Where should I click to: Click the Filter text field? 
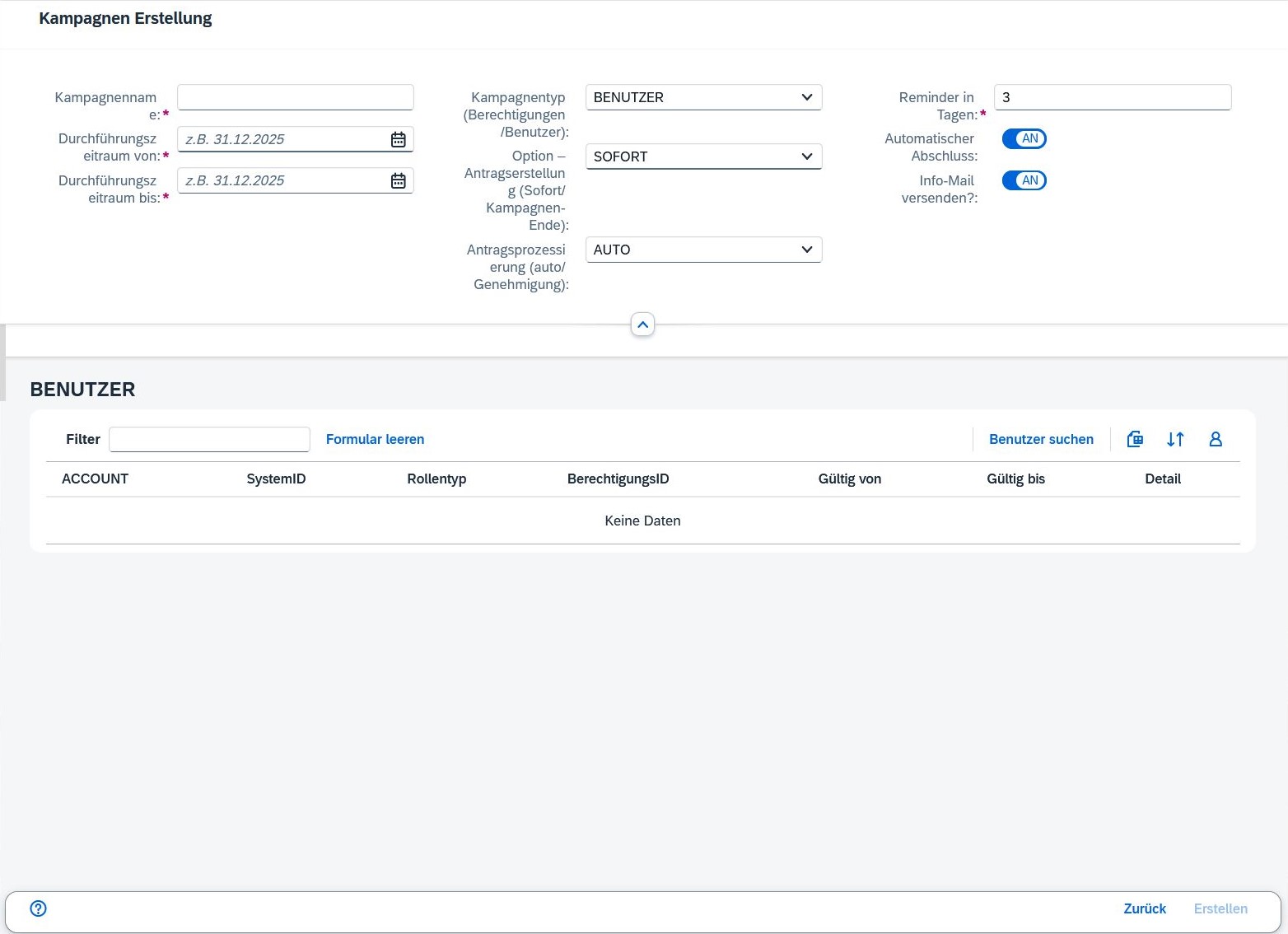tap(209, 439)
